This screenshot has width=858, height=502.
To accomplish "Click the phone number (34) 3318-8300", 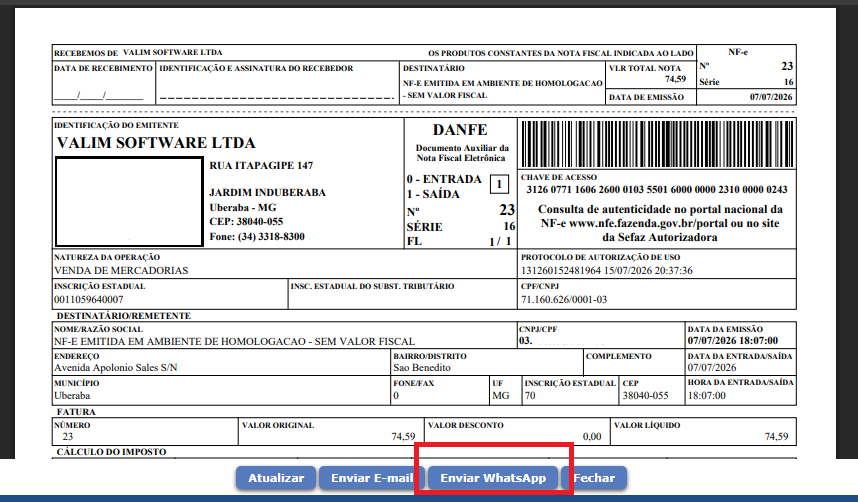I will point(271,236).
